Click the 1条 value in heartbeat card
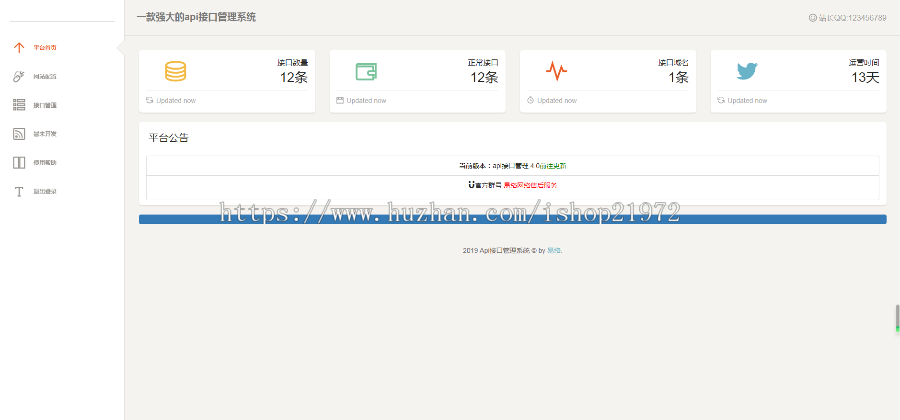 pyautogui.click(x=678, y=77)
